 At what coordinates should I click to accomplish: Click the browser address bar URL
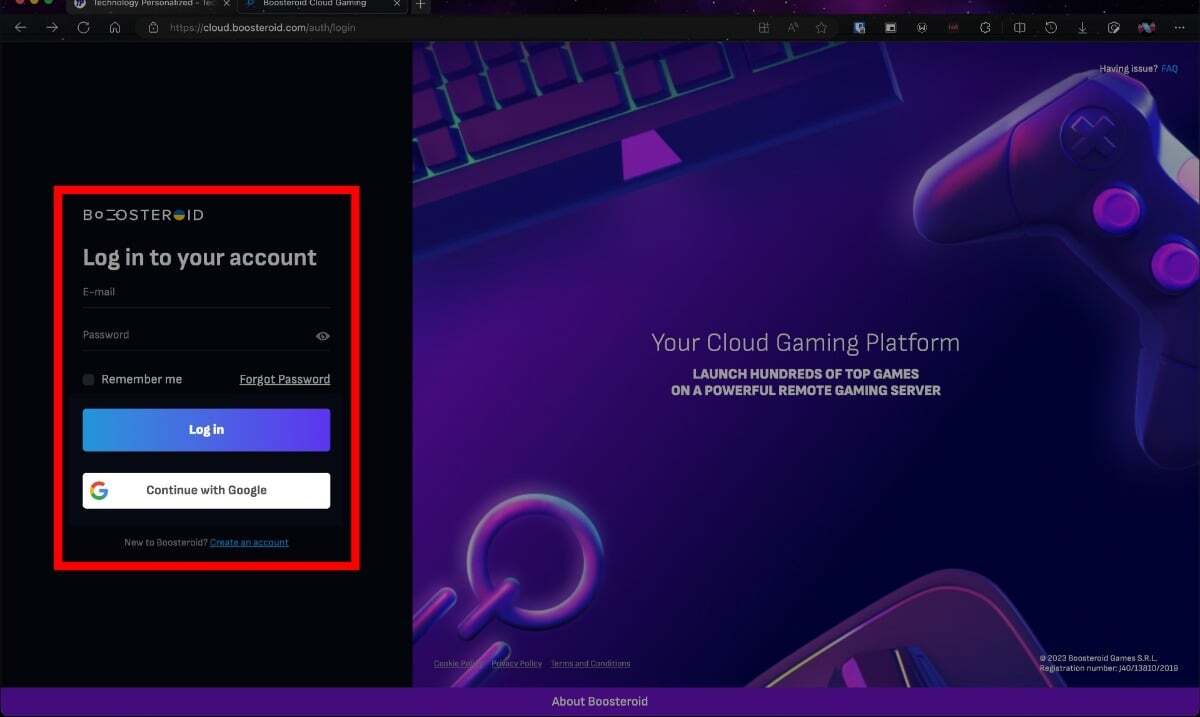[x=262, y=28]
